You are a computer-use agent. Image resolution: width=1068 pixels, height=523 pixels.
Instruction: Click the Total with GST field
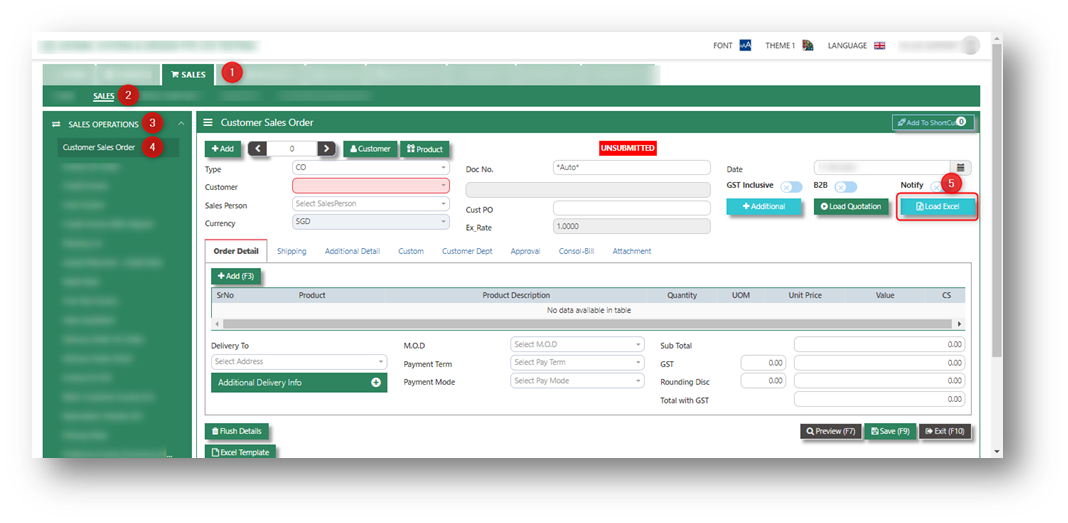[x=879, y=400]
